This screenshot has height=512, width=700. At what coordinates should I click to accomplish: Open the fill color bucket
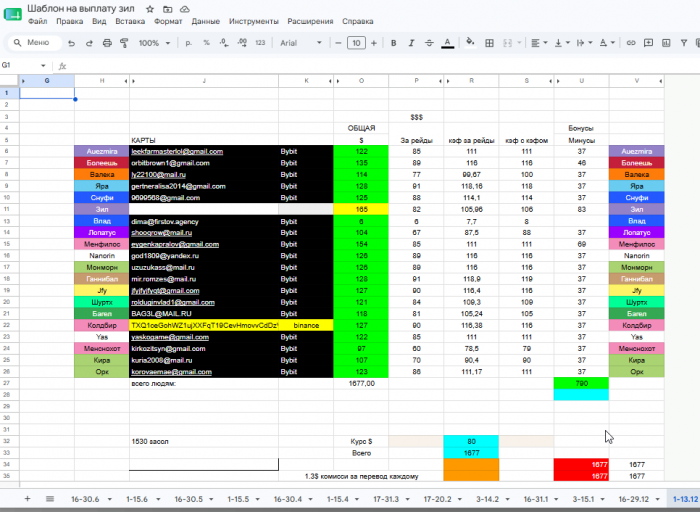[470, 42]
